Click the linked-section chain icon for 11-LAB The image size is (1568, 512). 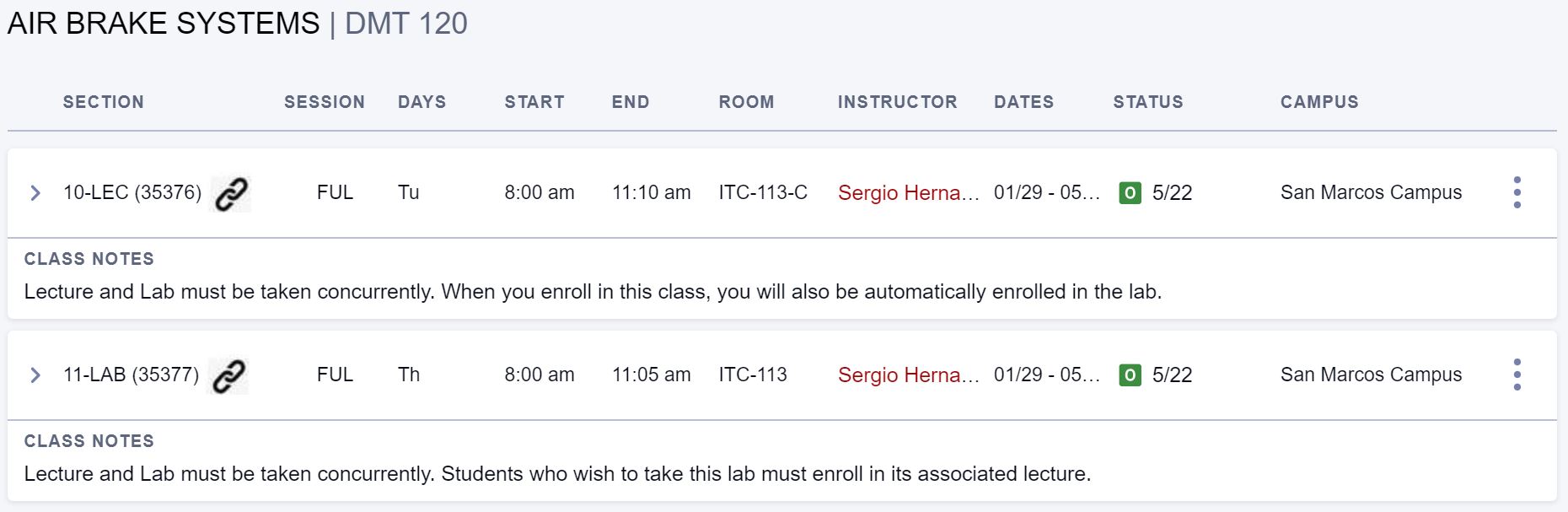[228, 375]
